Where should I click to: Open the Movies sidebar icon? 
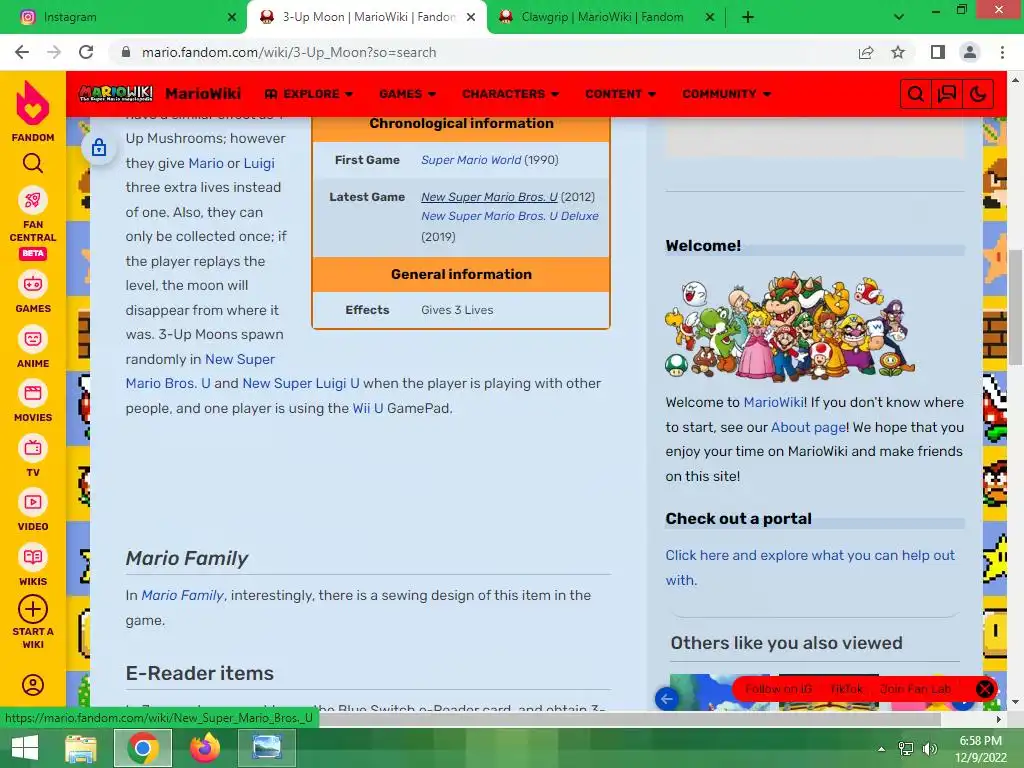click(x=33, y=393)
